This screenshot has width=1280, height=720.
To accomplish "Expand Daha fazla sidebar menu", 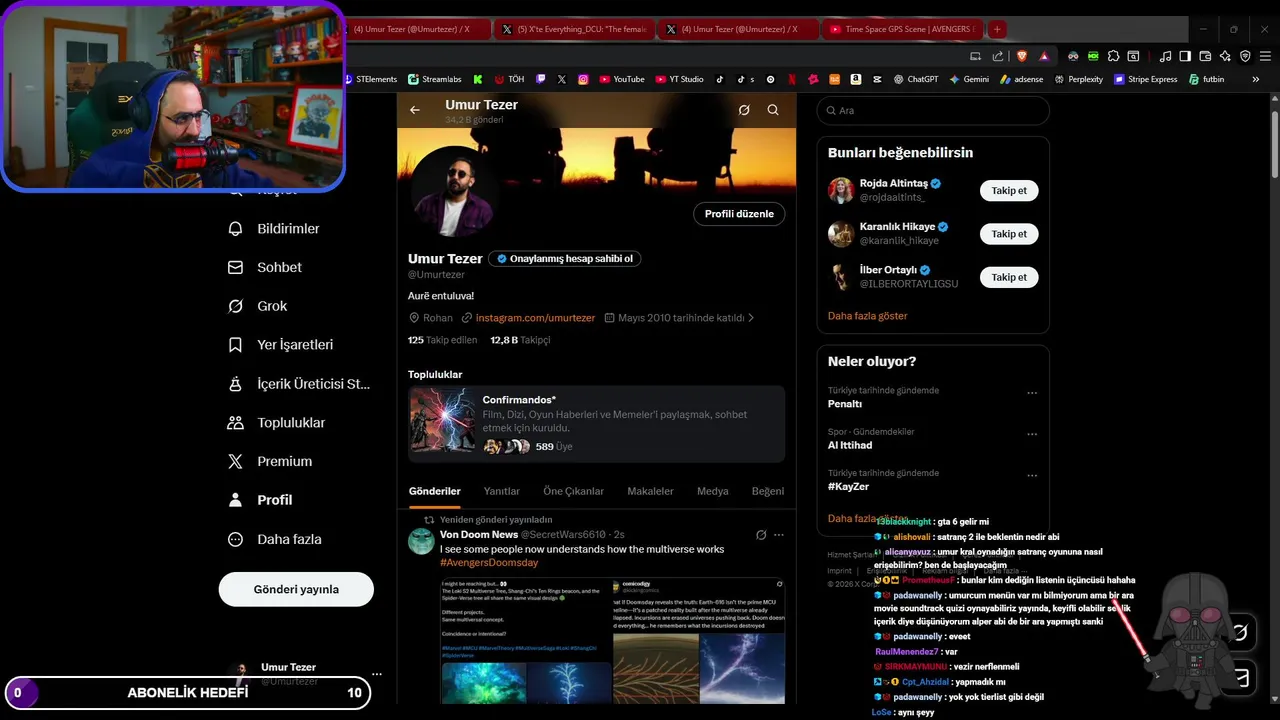I will [275, 539].
